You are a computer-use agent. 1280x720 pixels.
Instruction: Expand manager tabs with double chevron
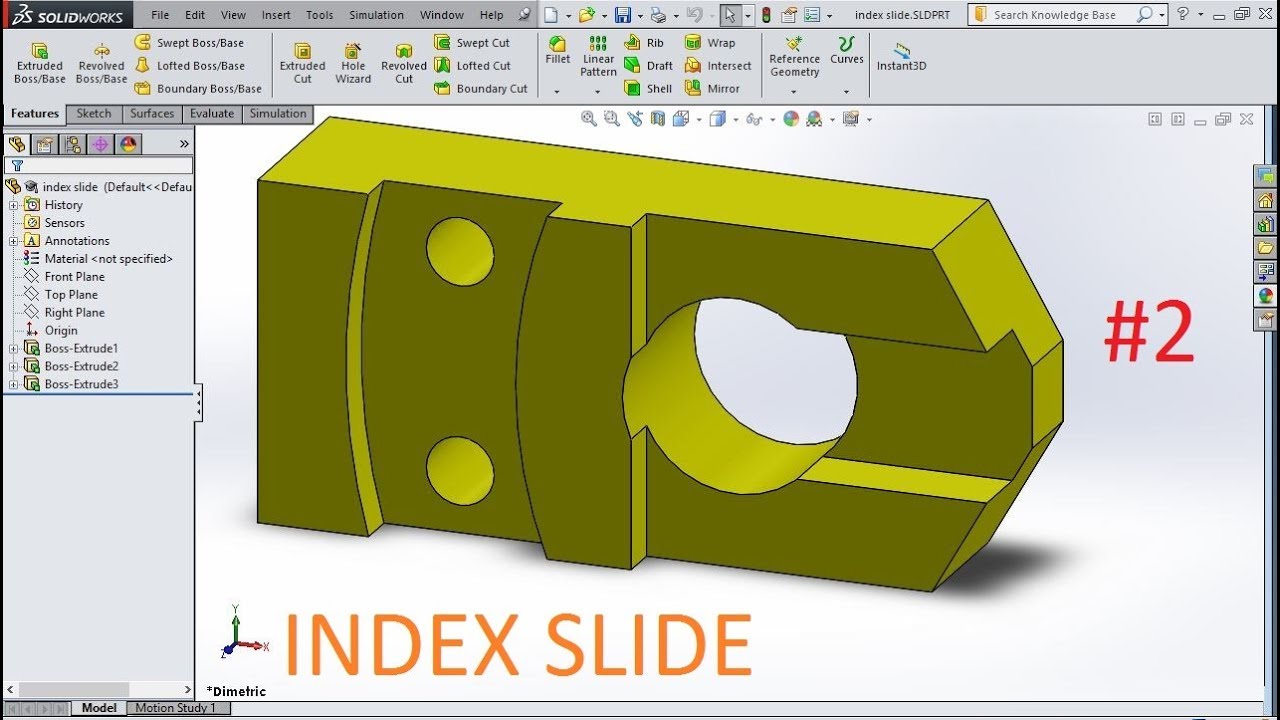pos(184,144)
